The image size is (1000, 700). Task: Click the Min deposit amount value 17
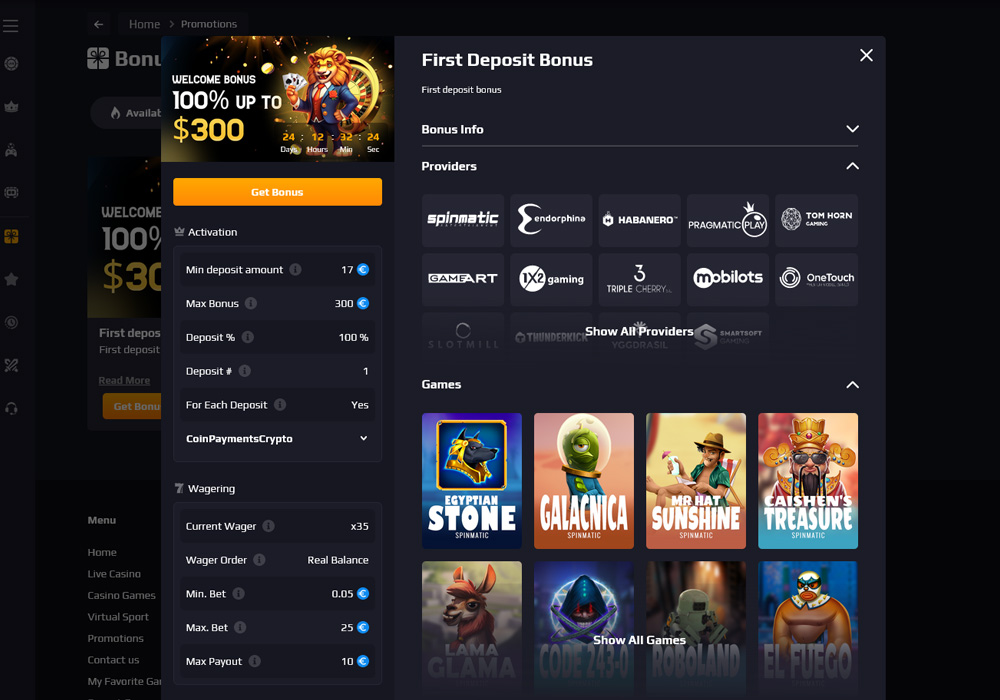[x=347, y=270]
